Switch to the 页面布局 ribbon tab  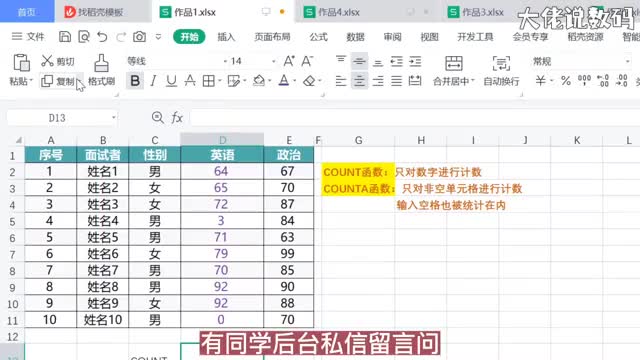(x=272, y=37)
